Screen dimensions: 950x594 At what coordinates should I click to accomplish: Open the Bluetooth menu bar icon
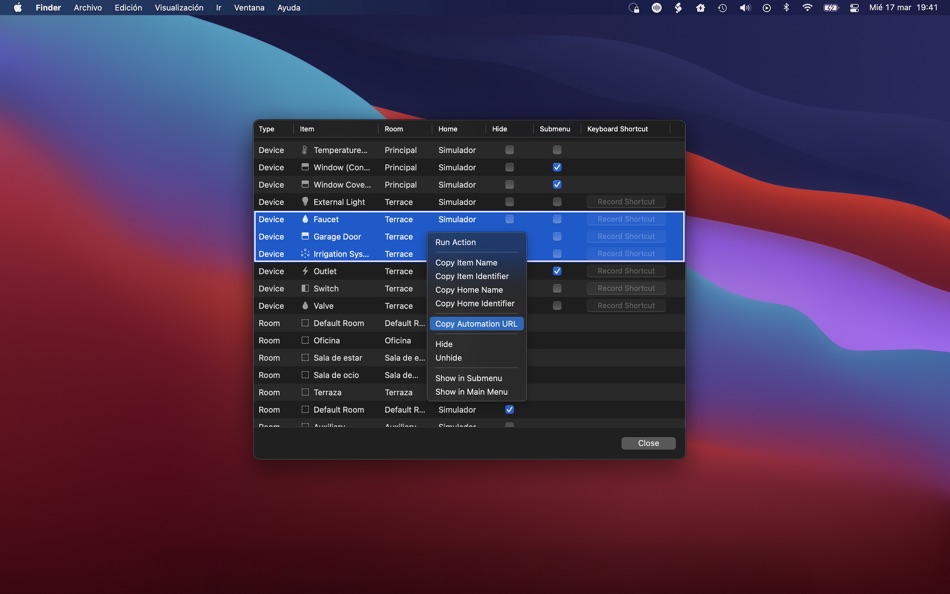pyautogui.click(x=786, y=8)
